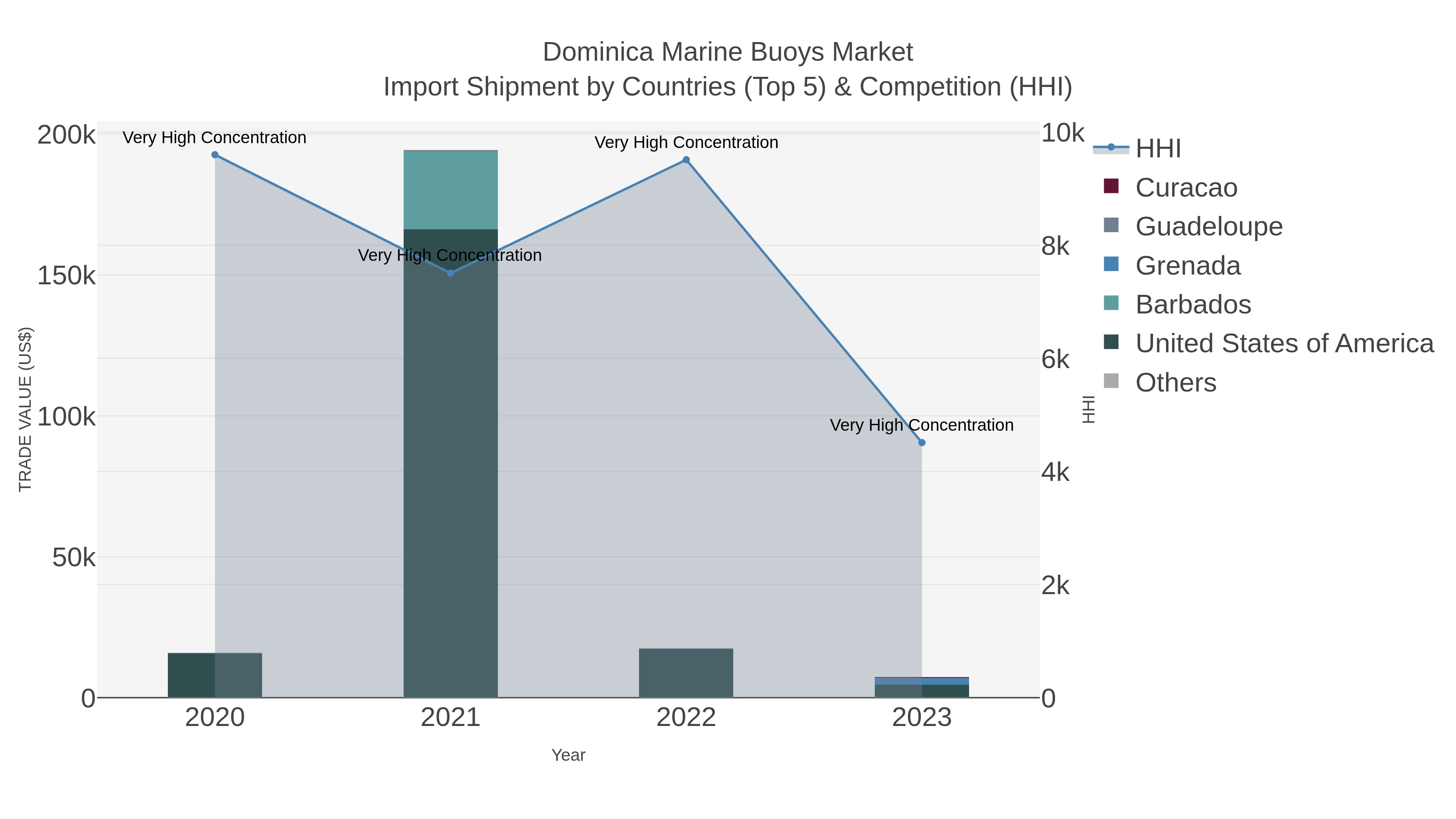Click the 100k trade value tick label
This screenshot has width=1456, height=819.
point(66,417)
